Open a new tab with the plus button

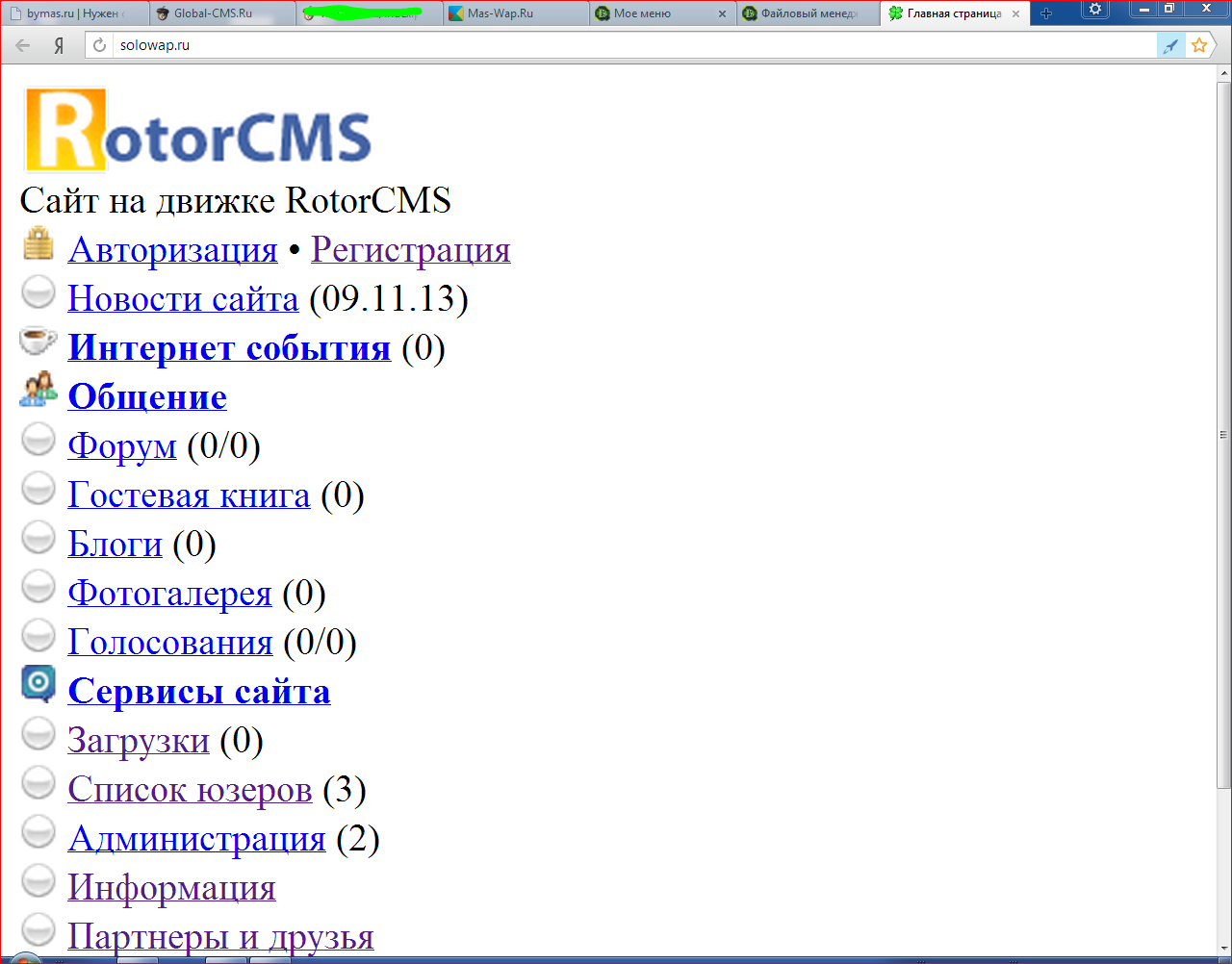[x=1046, y=13]
